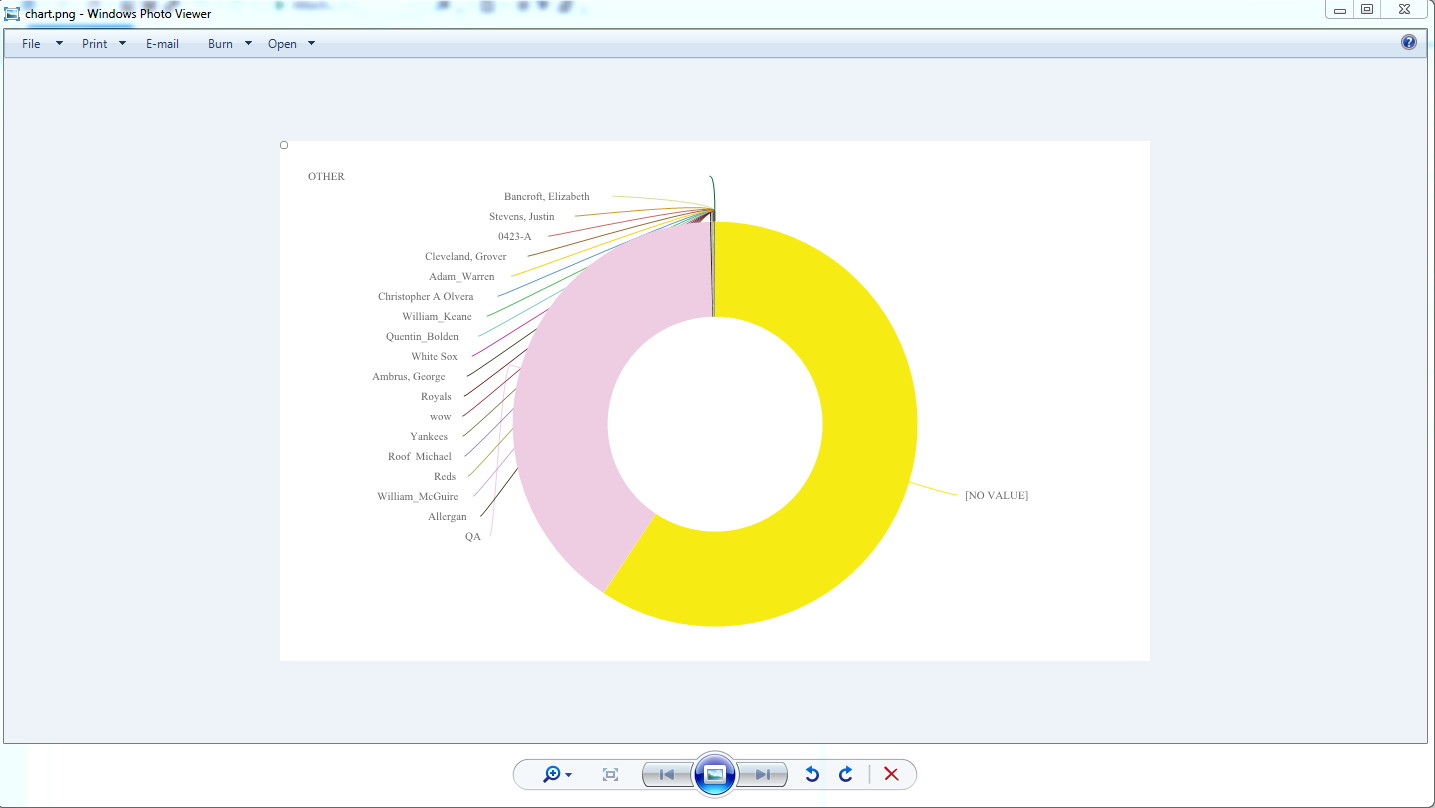The height and width of the screenshot is (808, 1435).
Task: Click the wow label
Action: pyautogui.click(x=441, y=416)
